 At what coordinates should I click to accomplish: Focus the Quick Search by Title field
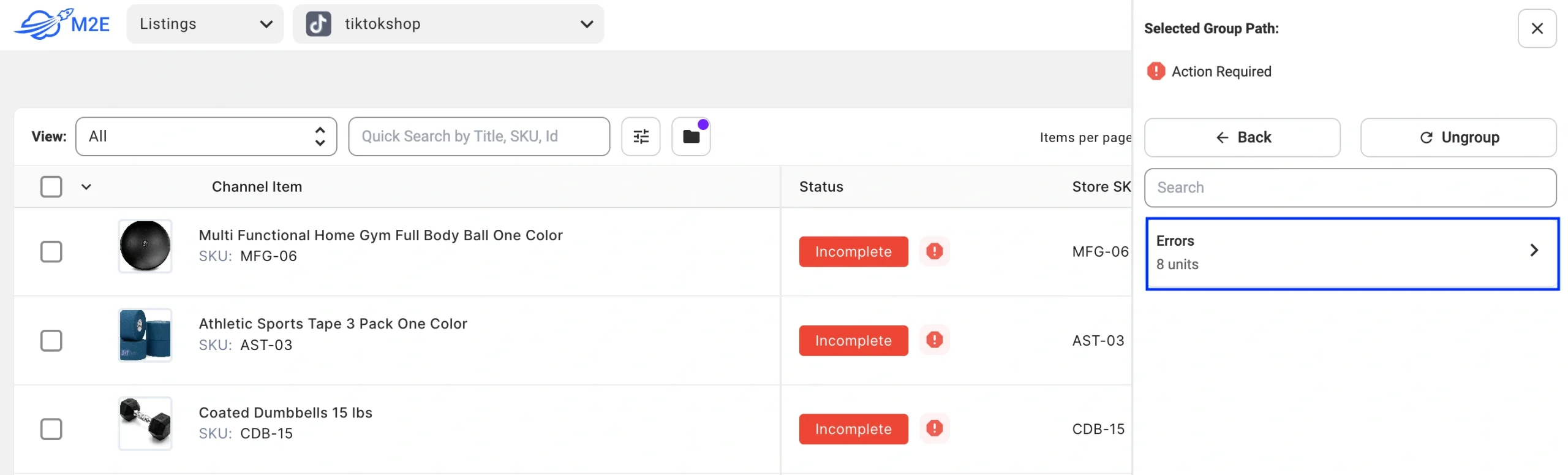tap(478, 137)
